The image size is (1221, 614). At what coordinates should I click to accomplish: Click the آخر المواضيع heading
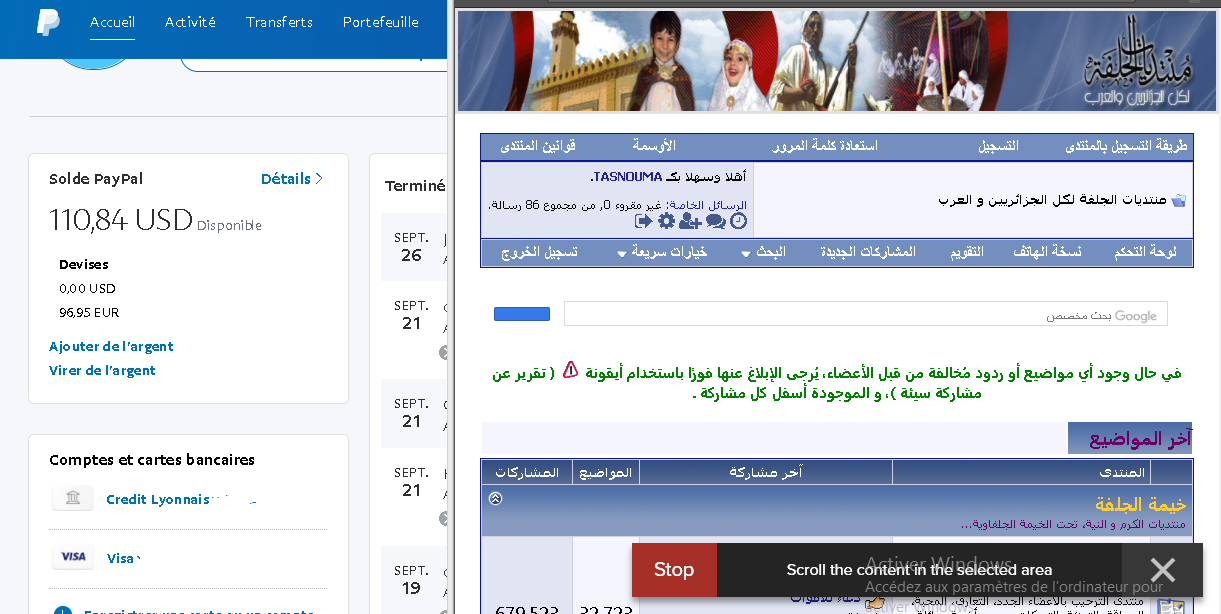[x=1138, y=439]
